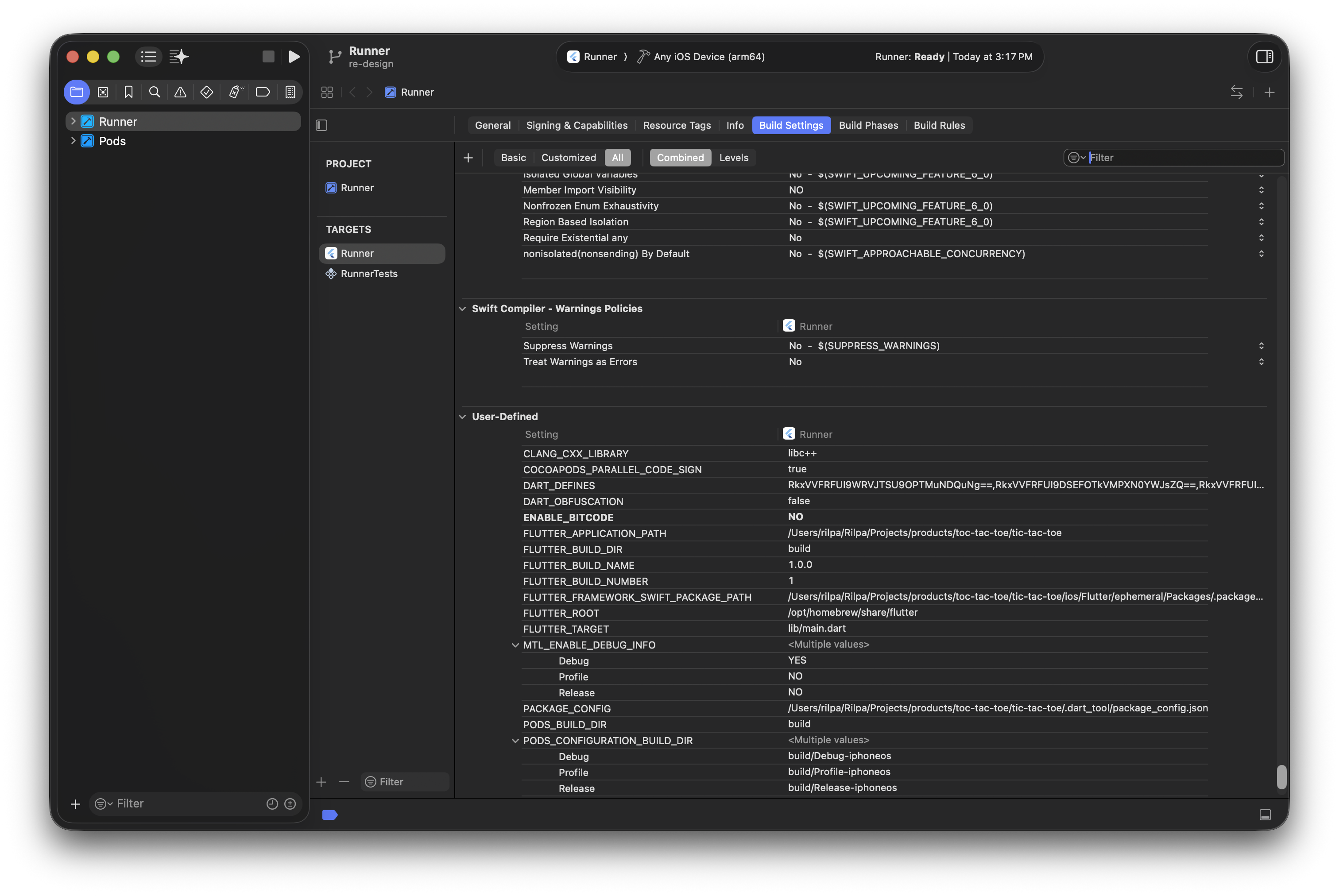The height and width of the screenshot is (896, 1339).
Task: Open the Bookmark navigator icon
Action: pyautogui.click(x=128, y=92)
